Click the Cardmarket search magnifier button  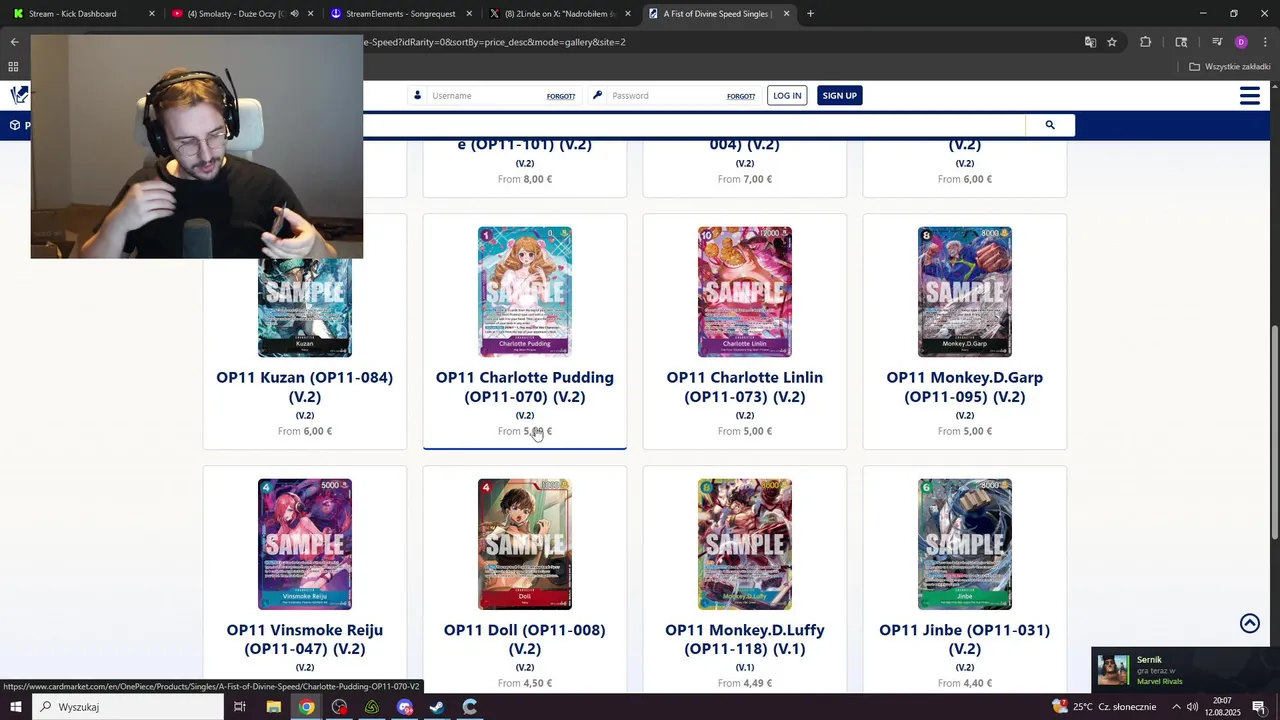click(x=1050, y=125)
